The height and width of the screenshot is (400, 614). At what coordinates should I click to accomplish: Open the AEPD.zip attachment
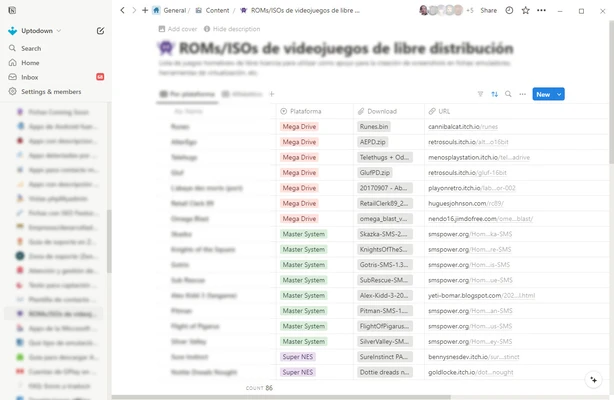[x=372, y=142]
